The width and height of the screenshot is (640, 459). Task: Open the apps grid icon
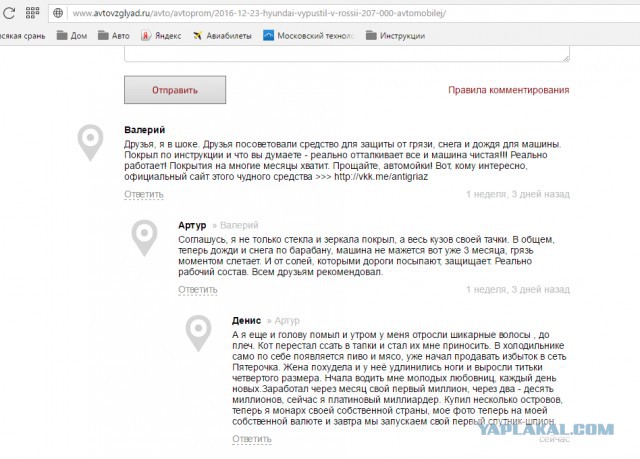coord(32,13)
